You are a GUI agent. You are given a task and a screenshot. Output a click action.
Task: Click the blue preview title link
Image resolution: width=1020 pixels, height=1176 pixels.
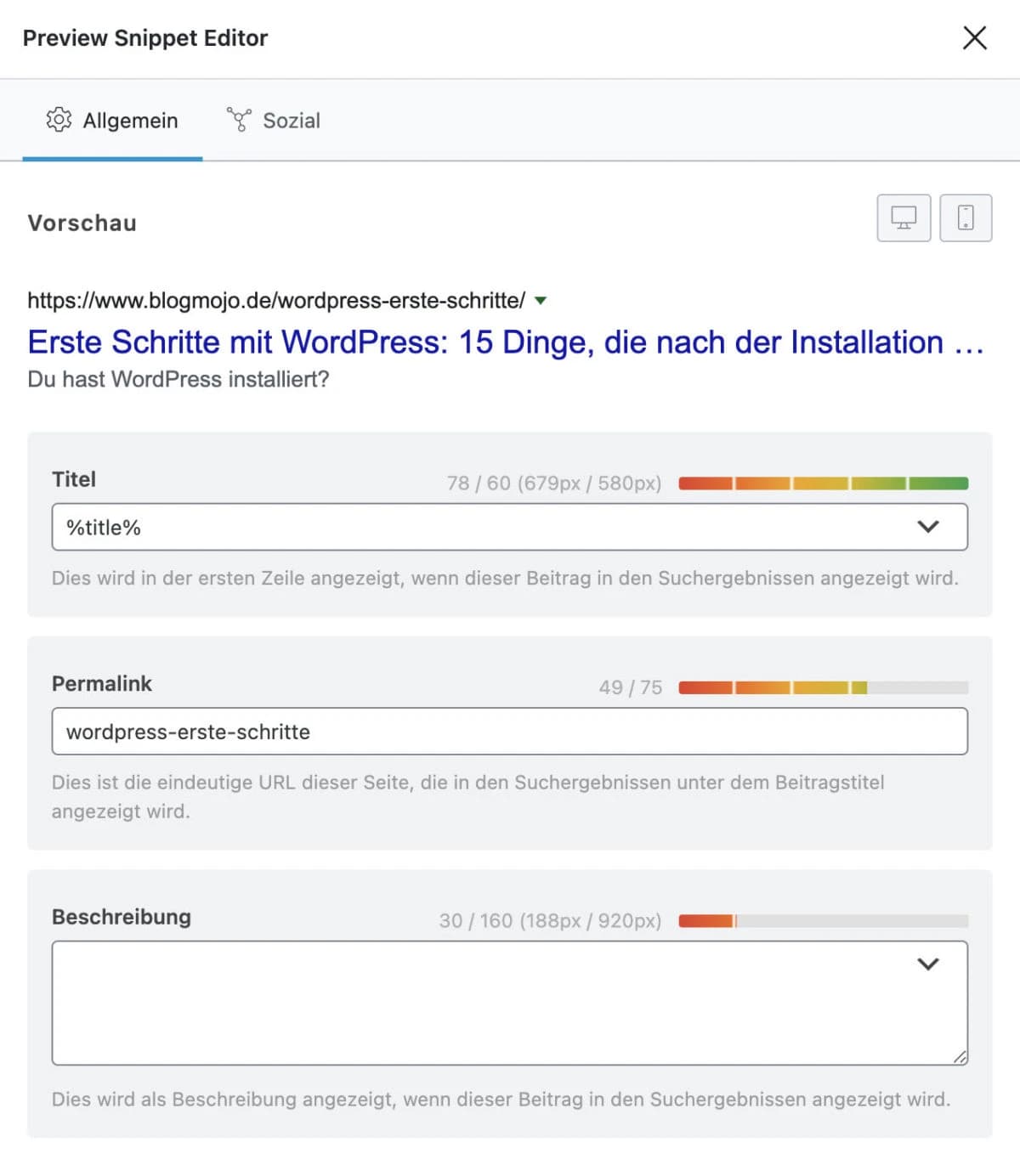[x=506, y=342]
